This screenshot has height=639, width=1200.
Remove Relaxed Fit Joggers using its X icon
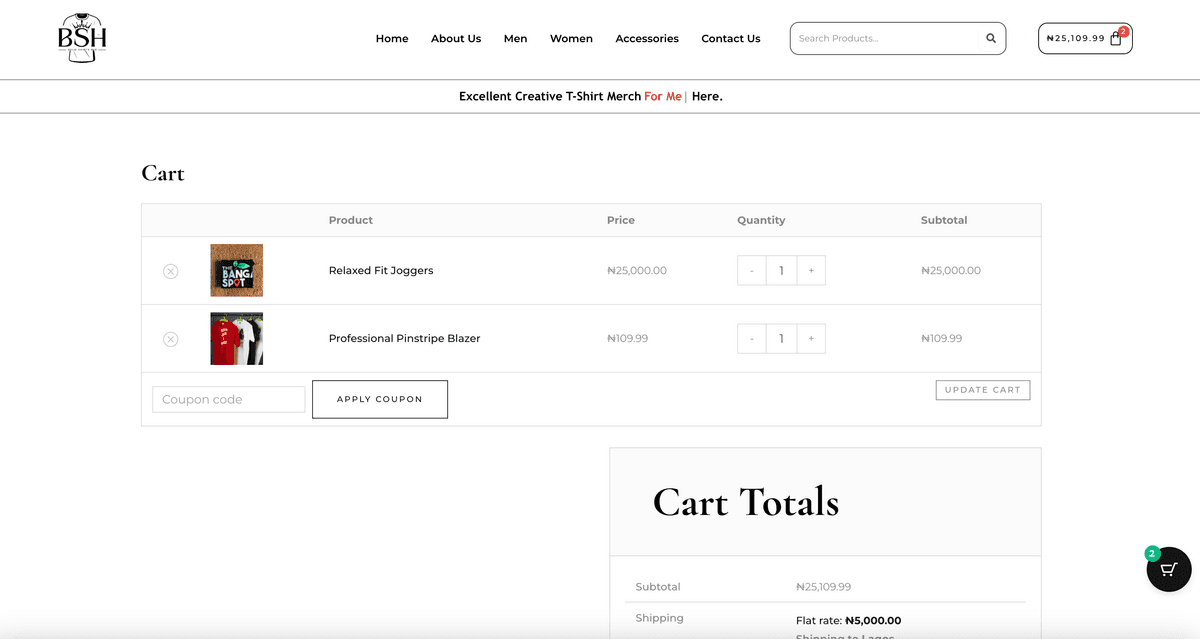(171, 270)
